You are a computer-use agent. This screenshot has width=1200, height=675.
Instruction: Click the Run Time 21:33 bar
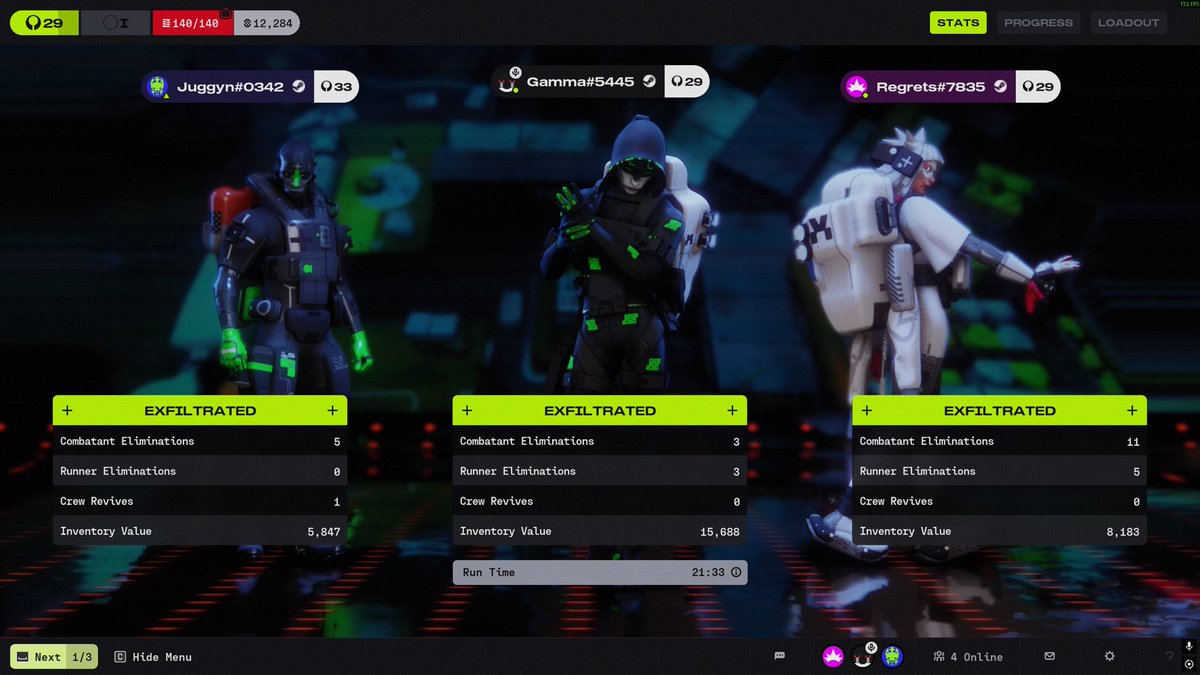tap(600, 572)
